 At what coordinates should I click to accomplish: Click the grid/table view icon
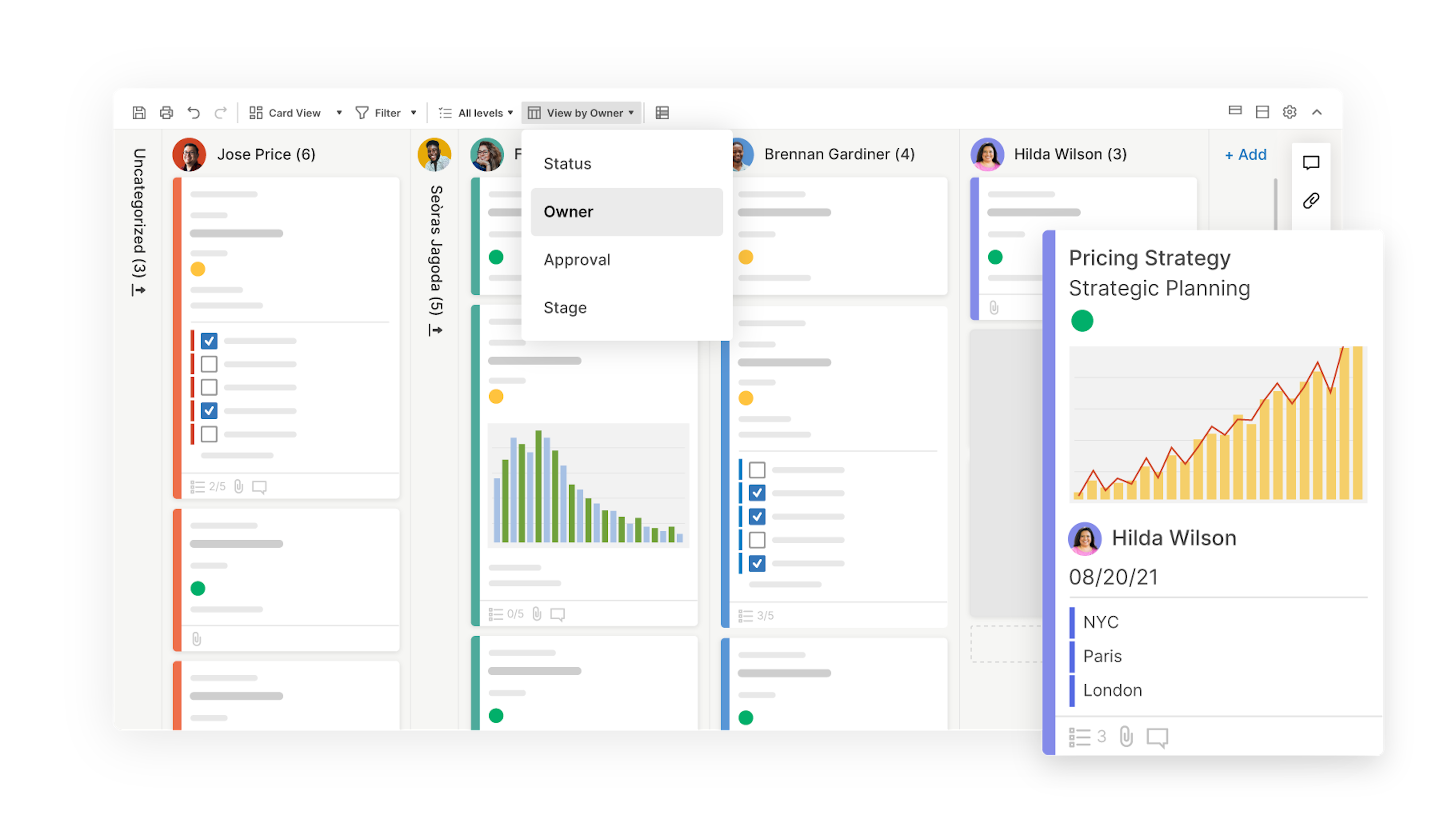(x=663, y=112)
